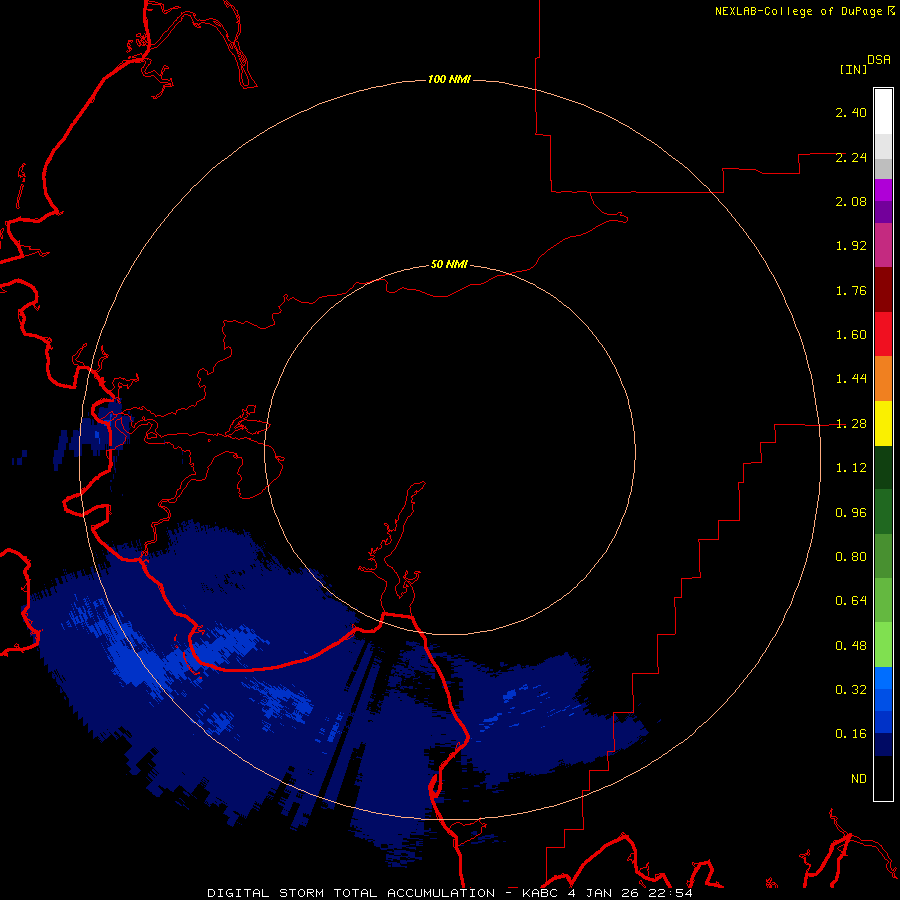
Task: Pick the dark purple legend swatch
Action: click(883, 212)
